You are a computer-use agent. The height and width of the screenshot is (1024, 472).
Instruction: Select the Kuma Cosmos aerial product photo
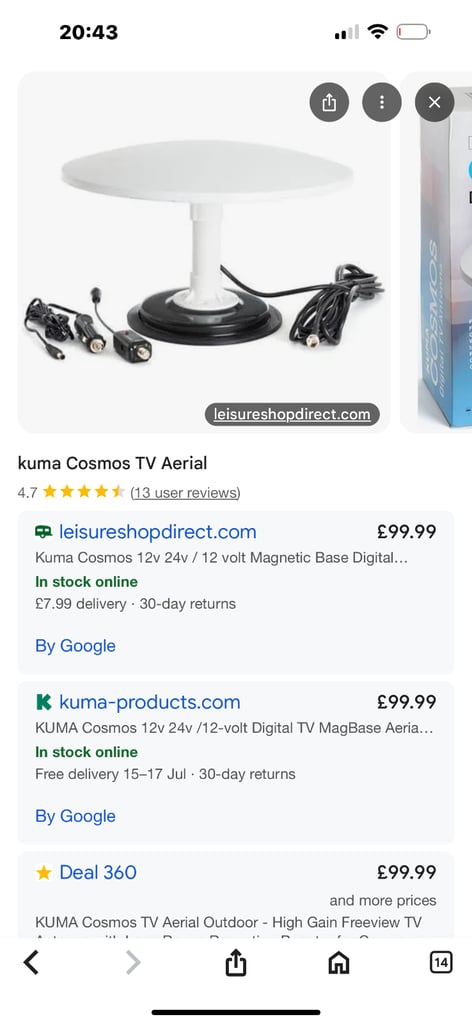pos(204,252)
